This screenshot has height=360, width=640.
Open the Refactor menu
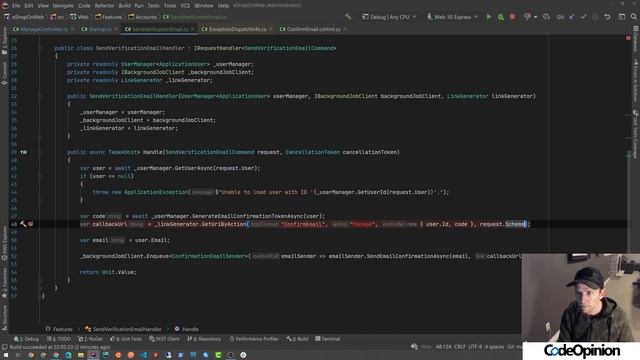point(104,6)
